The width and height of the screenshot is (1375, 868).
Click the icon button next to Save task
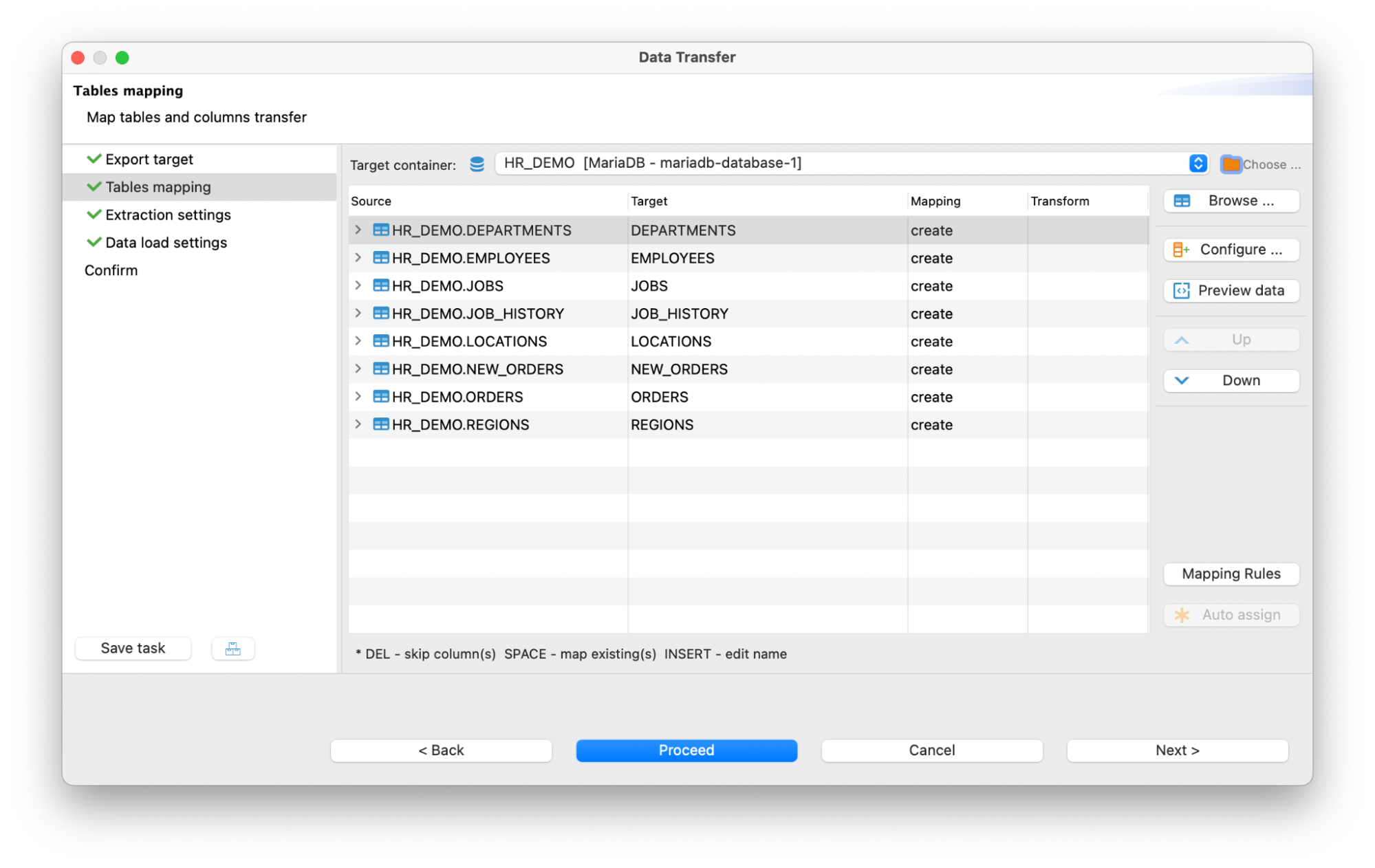click(x=233, y=649)
